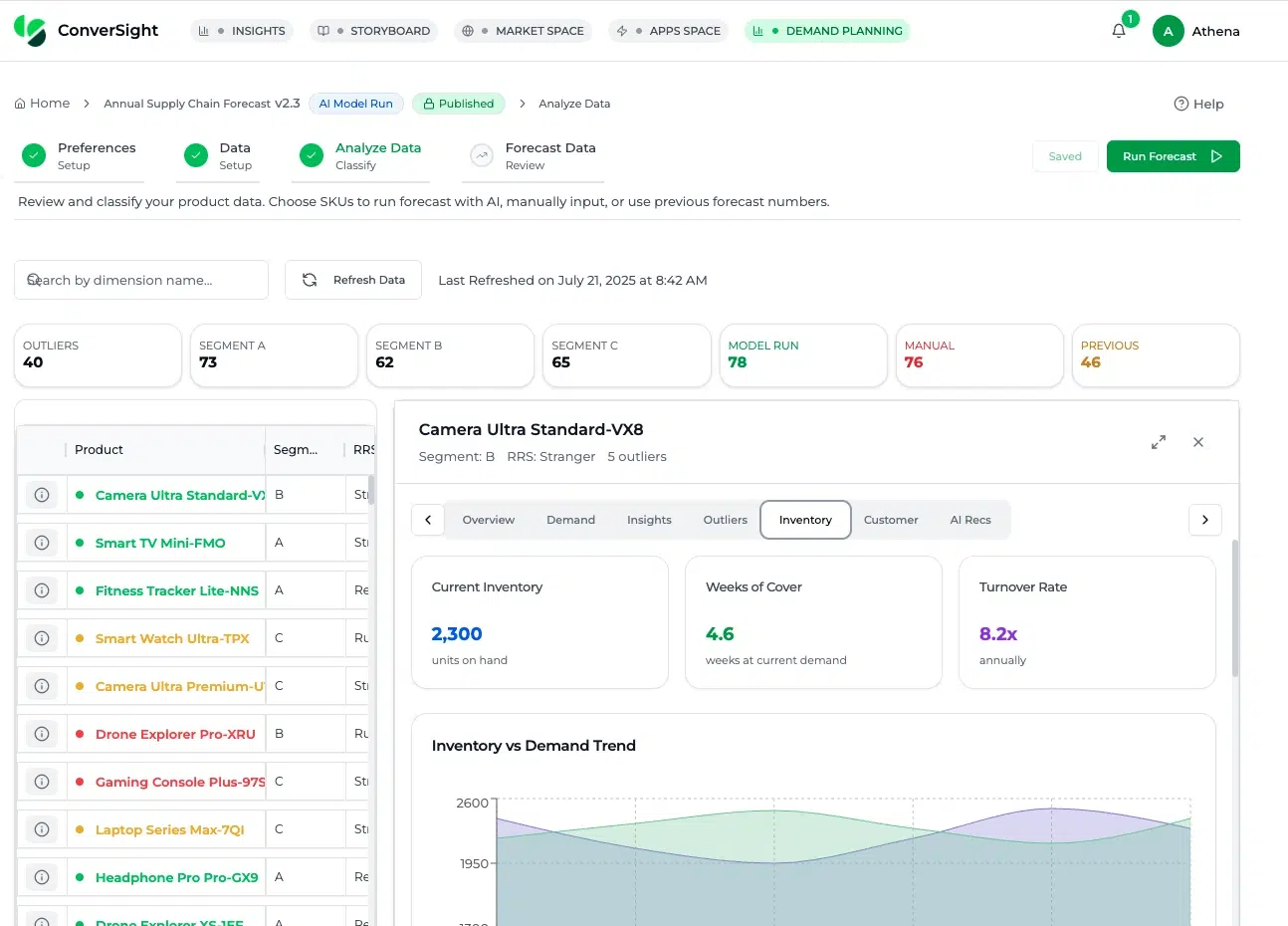Click the ConverSight logo icon
The image size is (1288, 926).
click(x=30, y=31)
